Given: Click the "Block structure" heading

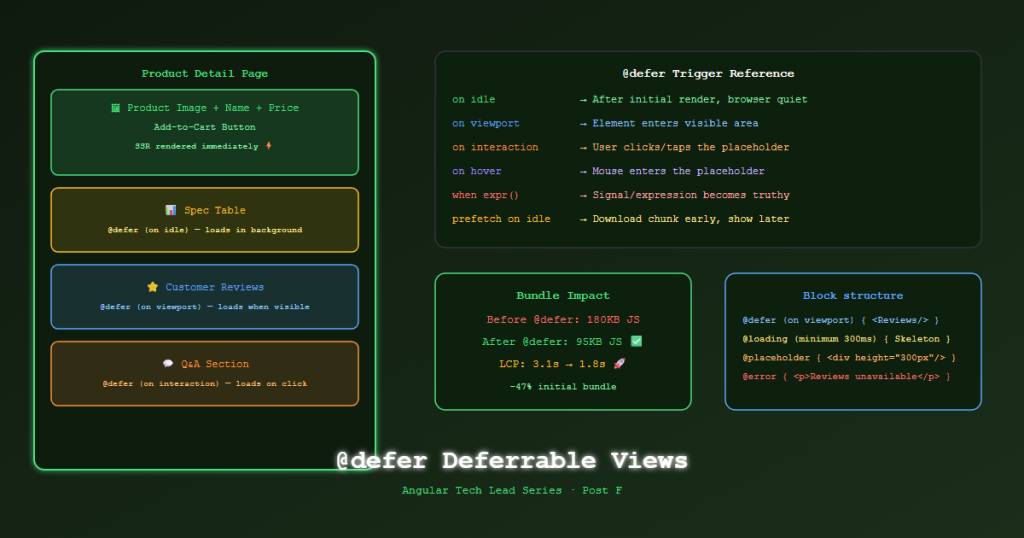Looking at the screenshot, I should coord(853,296).
